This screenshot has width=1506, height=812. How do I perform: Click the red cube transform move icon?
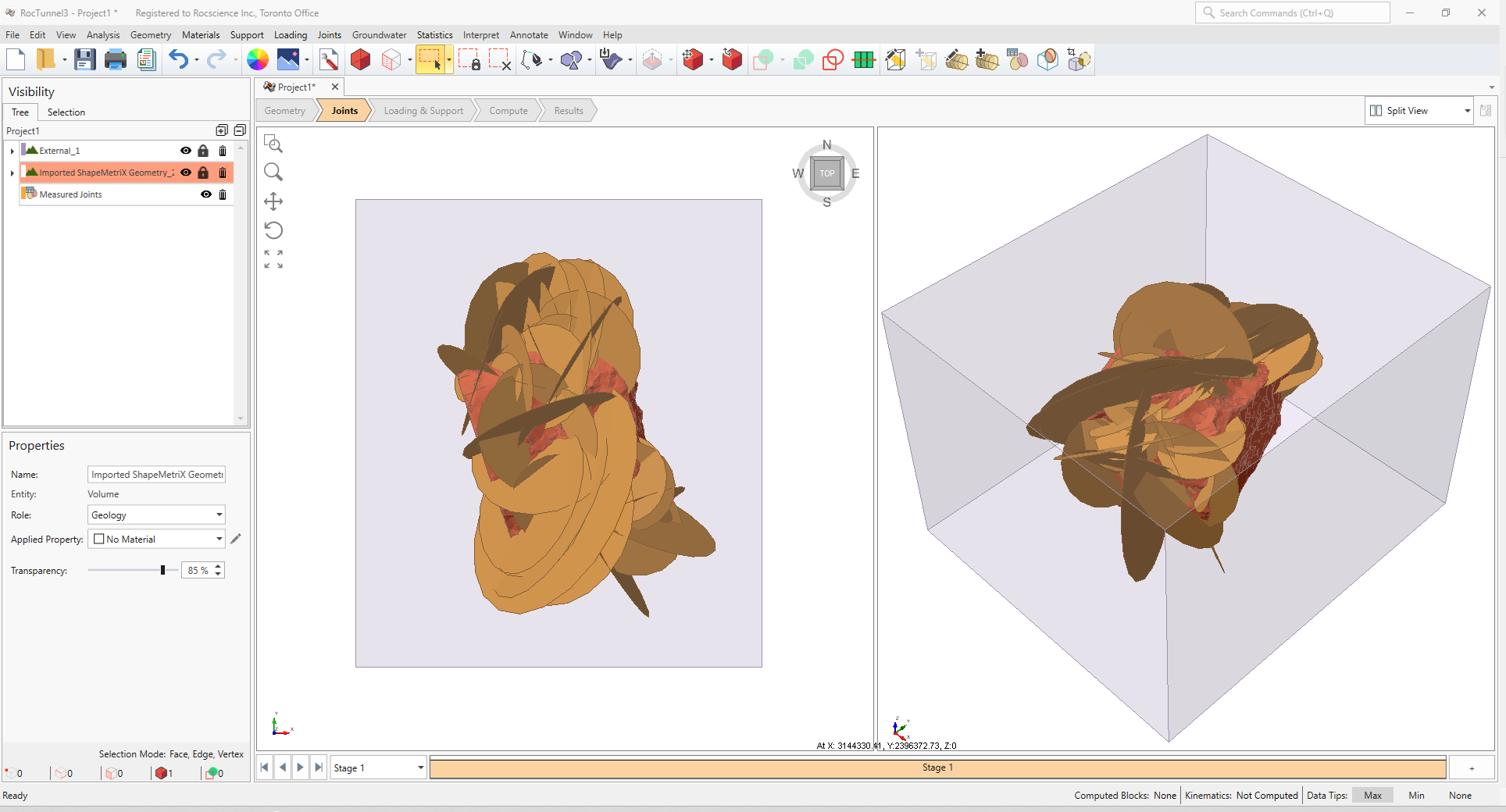pyautogui.click(x=693, y=59)
